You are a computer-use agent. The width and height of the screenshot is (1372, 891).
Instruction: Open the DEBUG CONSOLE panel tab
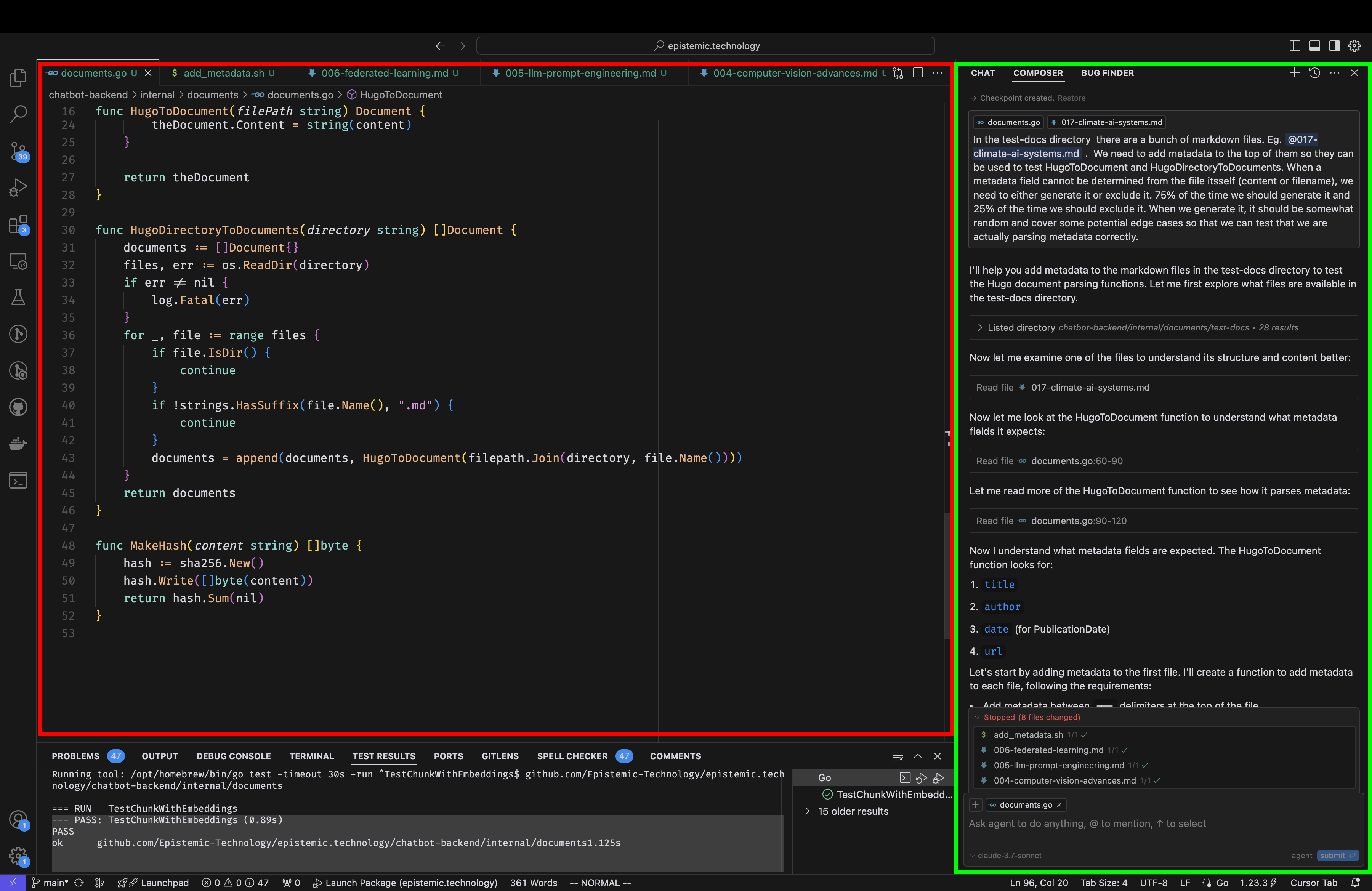(234, 756)
